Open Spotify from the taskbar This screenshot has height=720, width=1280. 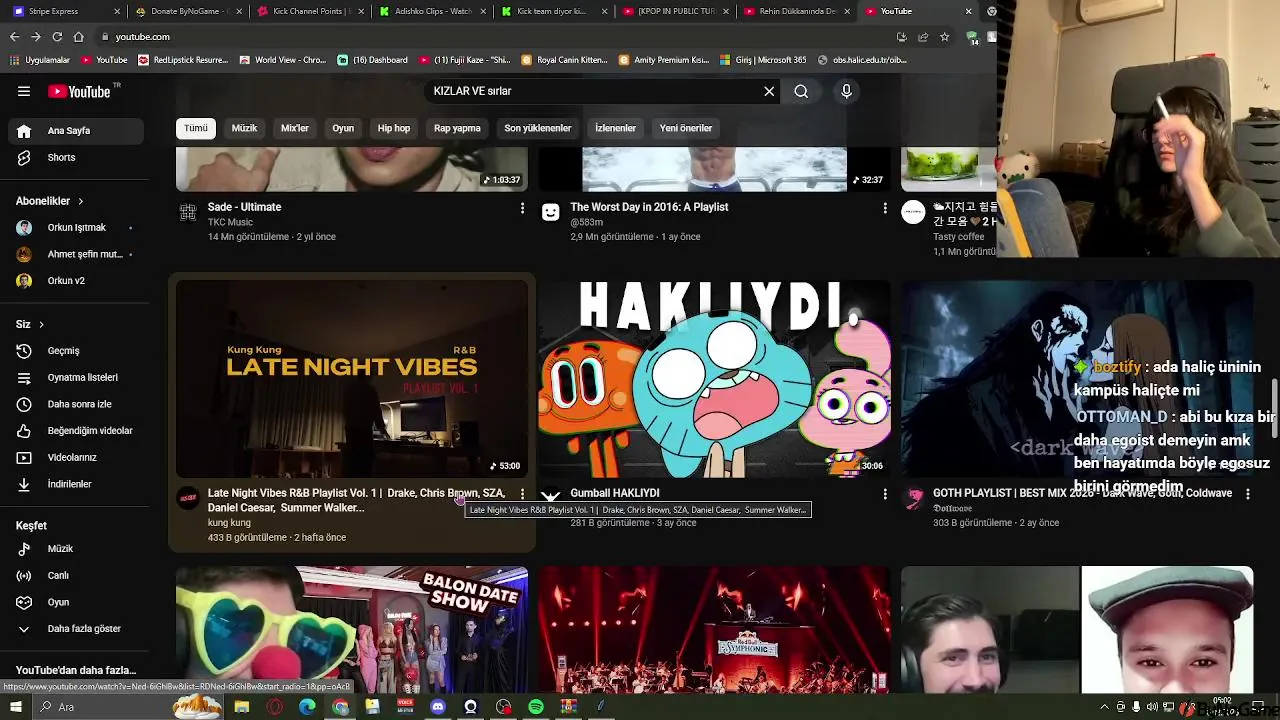(x=536, y=707)
